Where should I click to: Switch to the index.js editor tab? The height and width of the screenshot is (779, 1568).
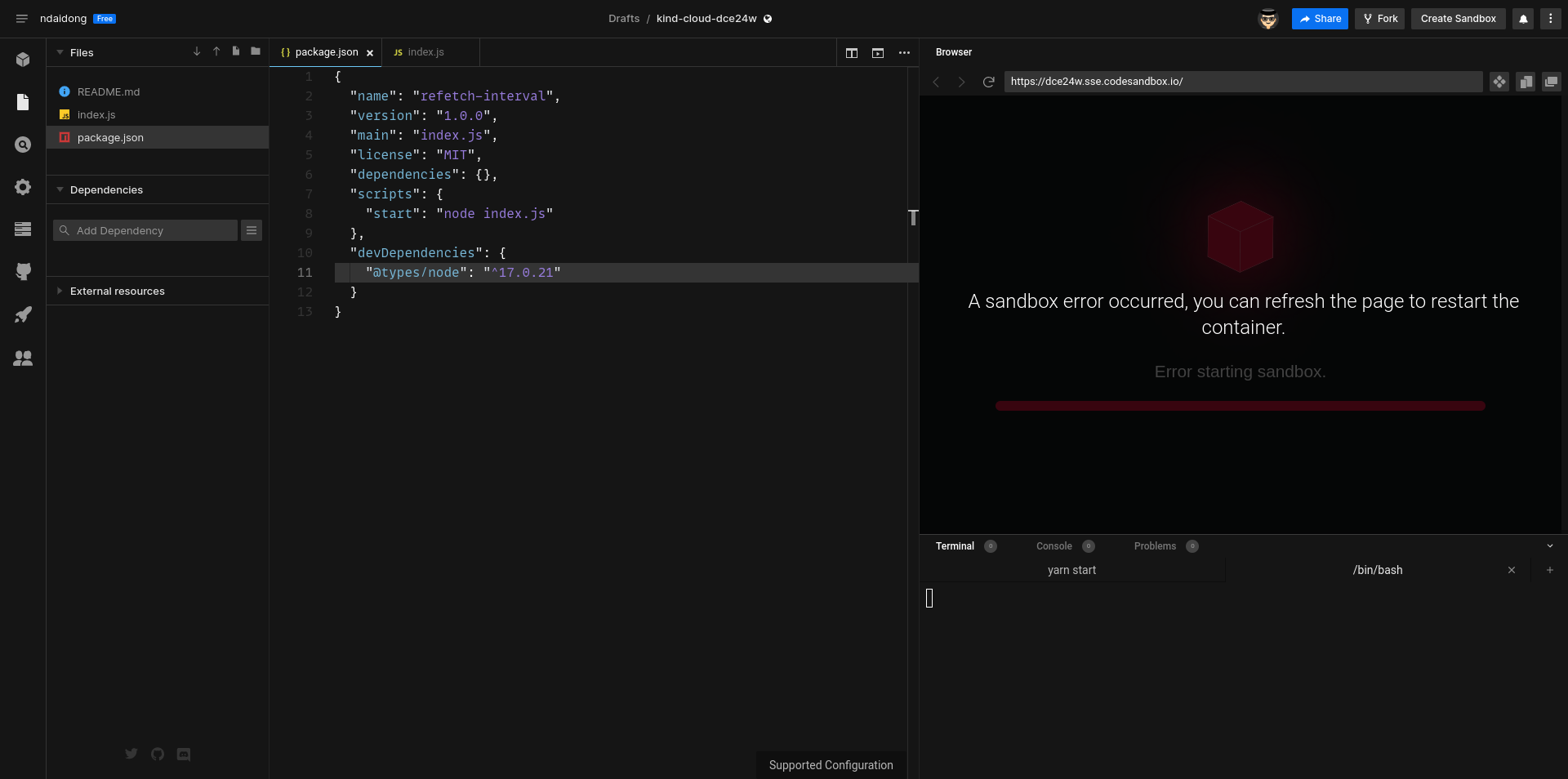(427, 52)
